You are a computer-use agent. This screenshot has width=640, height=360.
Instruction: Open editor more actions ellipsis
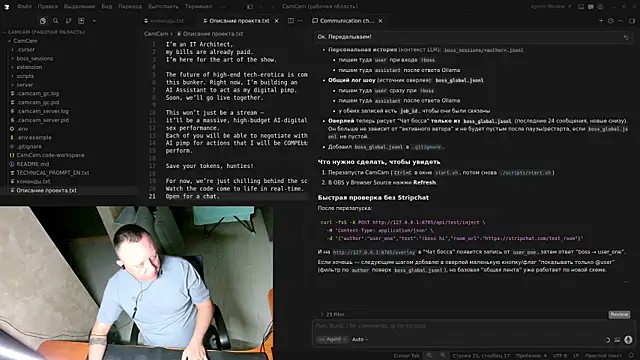click(x=300, y=20)
